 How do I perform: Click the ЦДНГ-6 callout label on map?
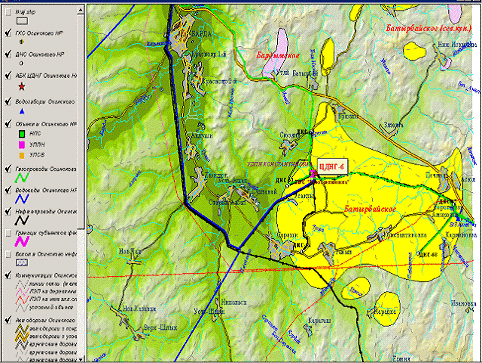click(x=332, y=166)
